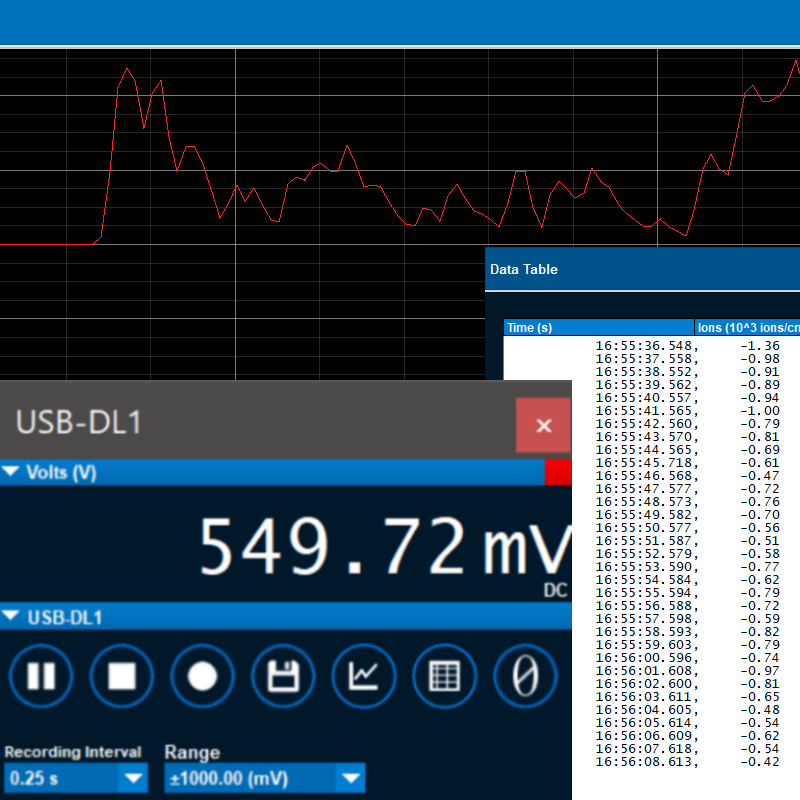This screenshot has height=800, width=800.
Task: Click the red channel color swatch
Action: 558,473
